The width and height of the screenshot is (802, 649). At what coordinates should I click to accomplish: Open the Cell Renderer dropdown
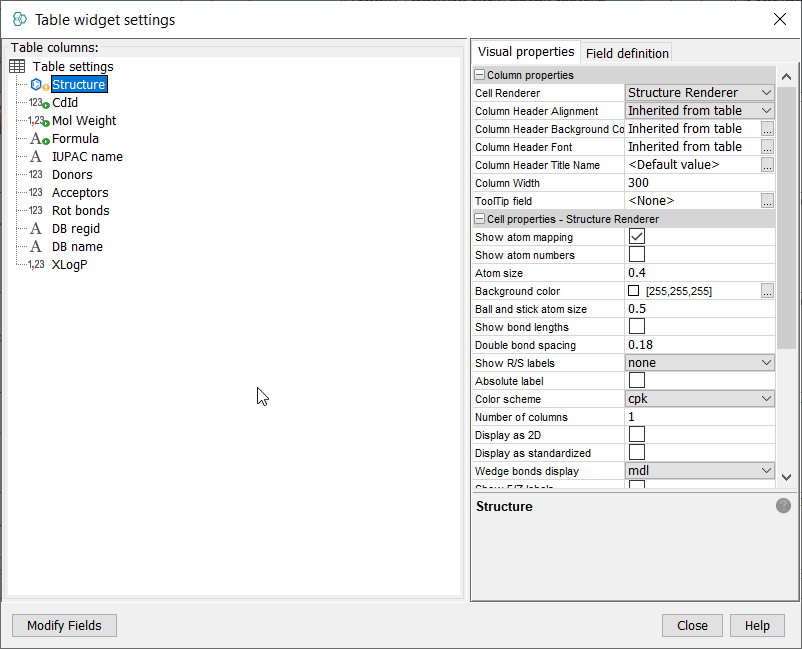pos(699,93)
